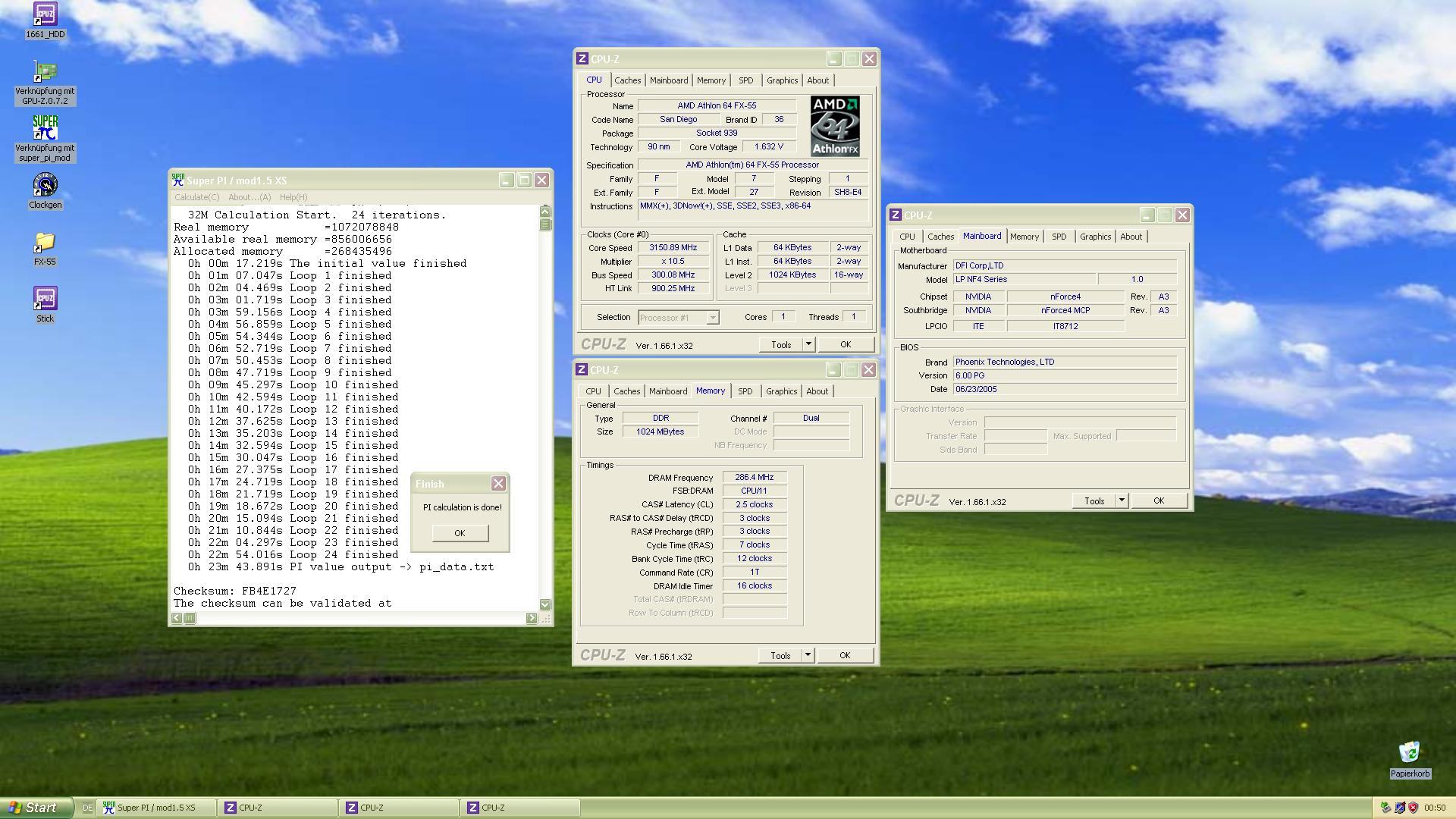The image size is (1456, 819).
Task: Click the Core Voltage 1.632 V value
Action: [x=769, y=147]
